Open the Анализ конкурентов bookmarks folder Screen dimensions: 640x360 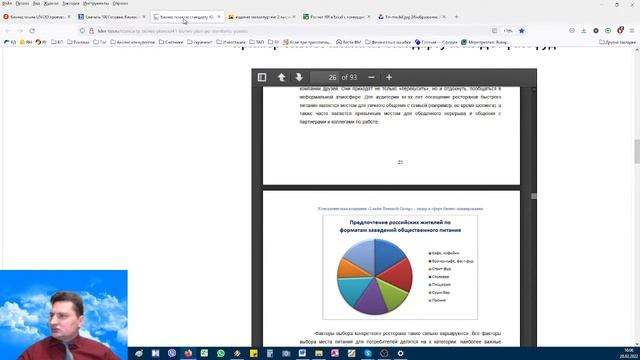(x=133, y=42)
